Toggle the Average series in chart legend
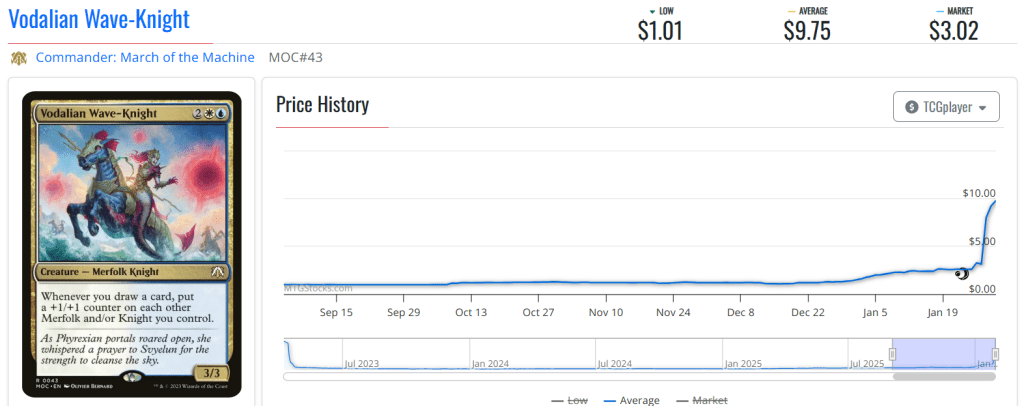Screen dimensions: 1024x406 tap(632, 400)
